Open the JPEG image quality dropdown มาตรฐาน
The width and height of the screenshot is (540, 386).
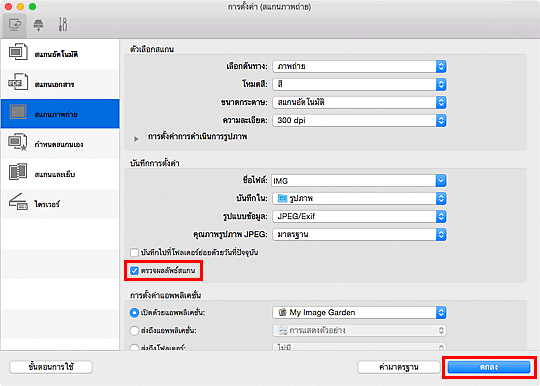pos(359,234)
